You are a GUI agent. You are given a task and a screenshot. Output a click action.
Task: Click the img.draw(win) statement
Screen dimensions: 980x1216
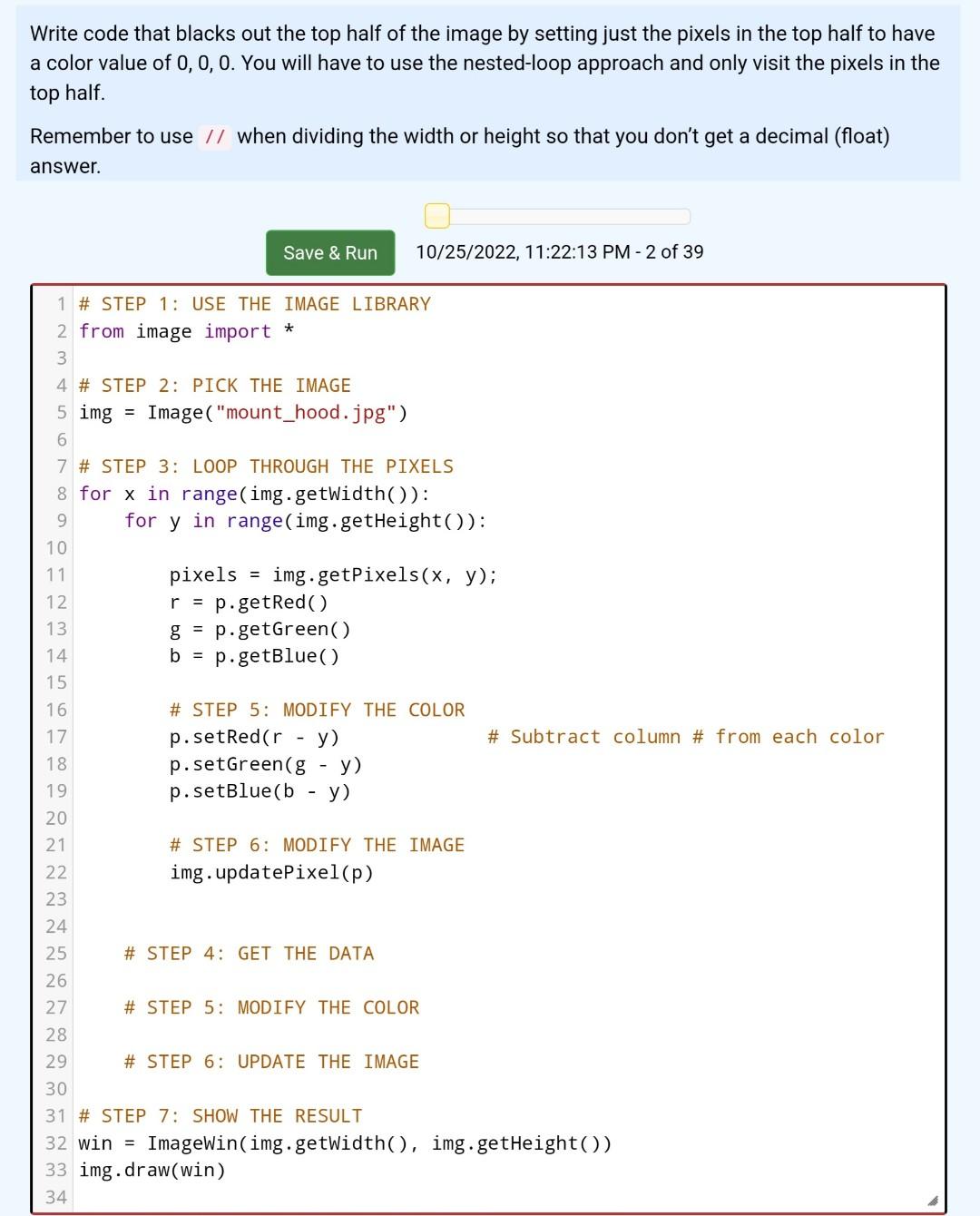[152, 1170]
